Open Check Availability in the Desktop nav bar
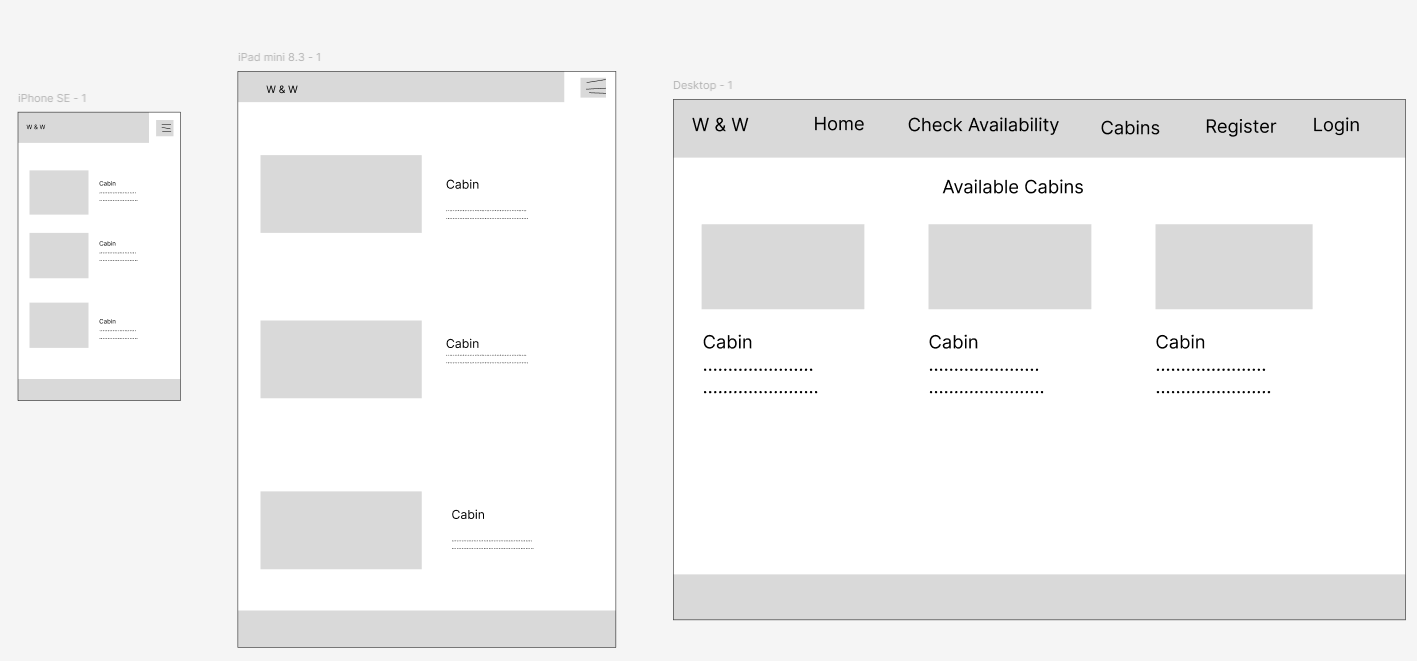This screenshot has height=661, width=1417. 983,125
